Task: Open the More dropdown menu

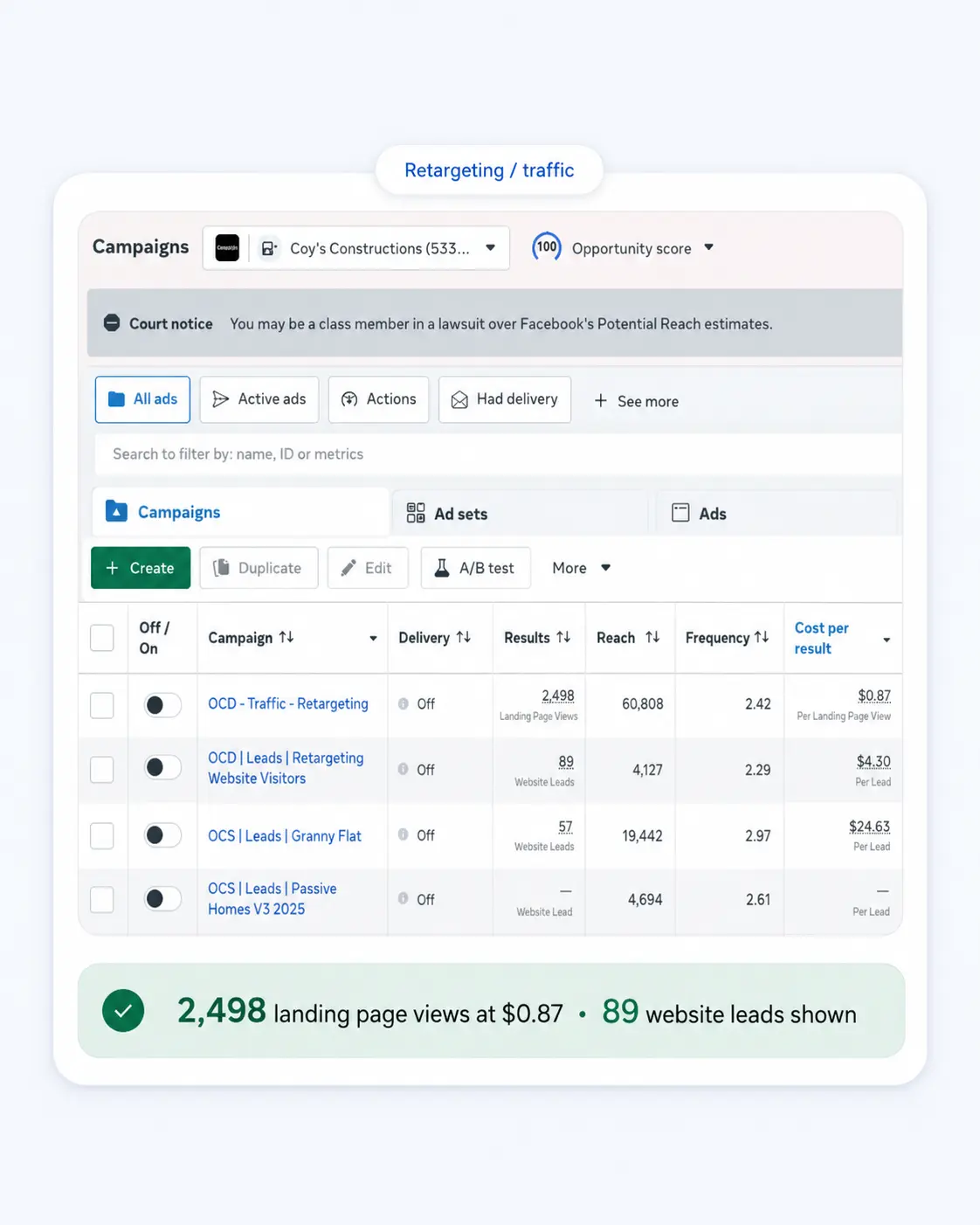Action: (582, 568)
